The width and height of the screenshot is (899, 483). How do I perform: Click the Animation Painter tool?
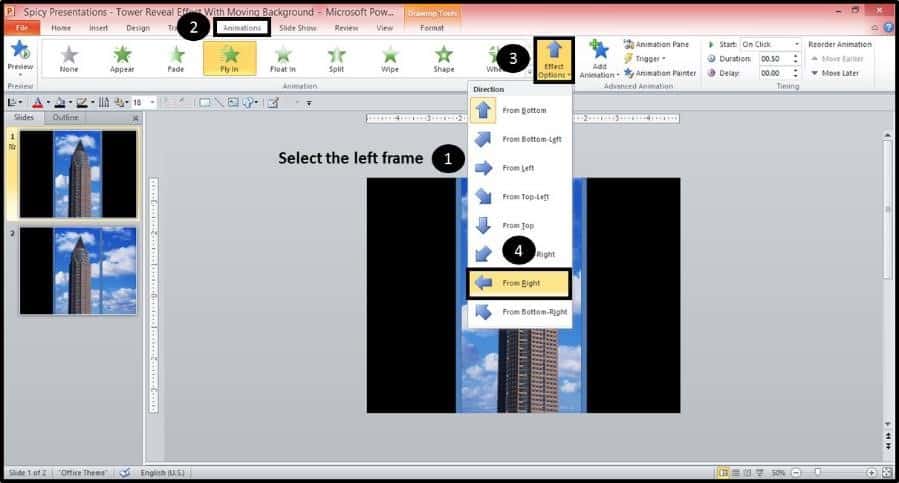[x=660, y=73]
